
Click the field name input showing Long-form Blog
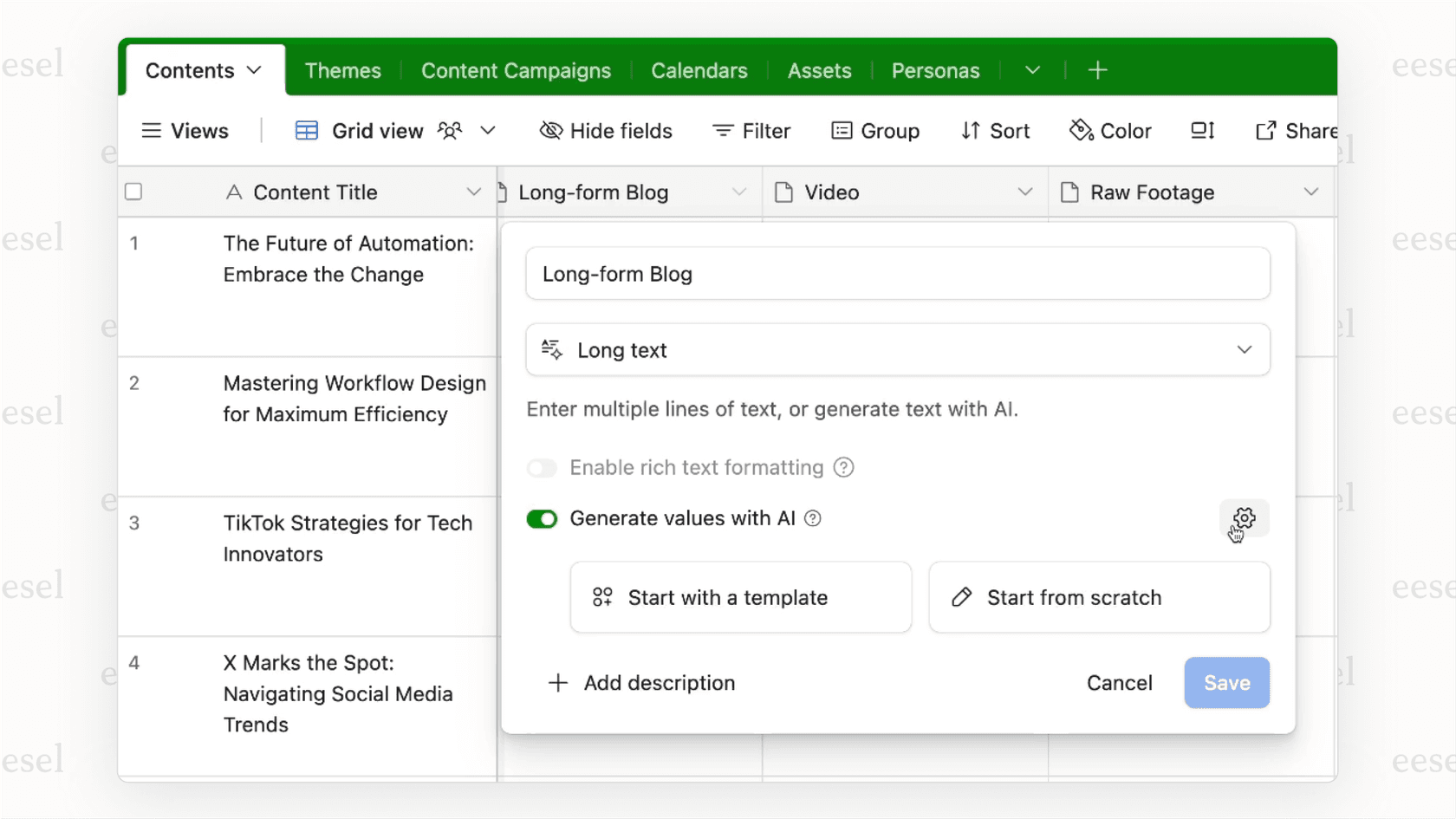[x=897, y=273]
